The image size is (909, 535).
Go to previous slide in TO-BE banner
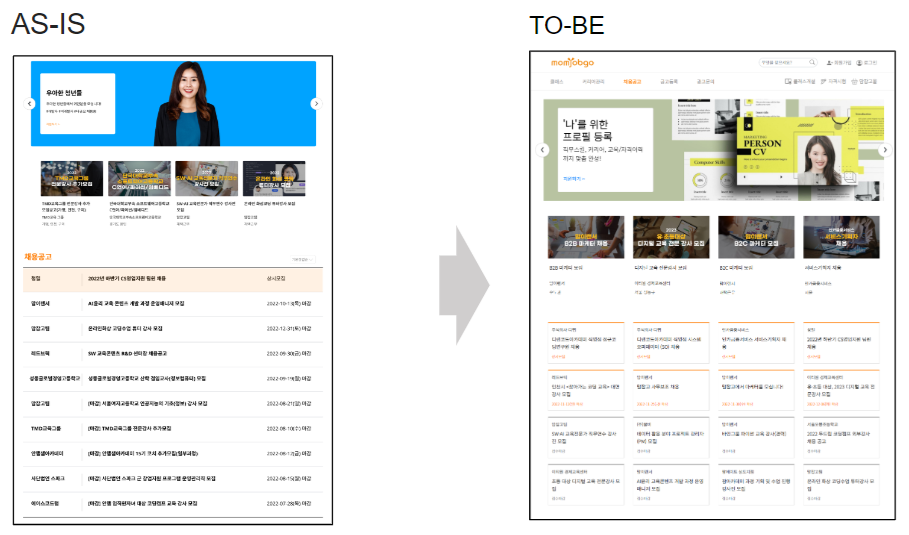[x=543, y=150]
